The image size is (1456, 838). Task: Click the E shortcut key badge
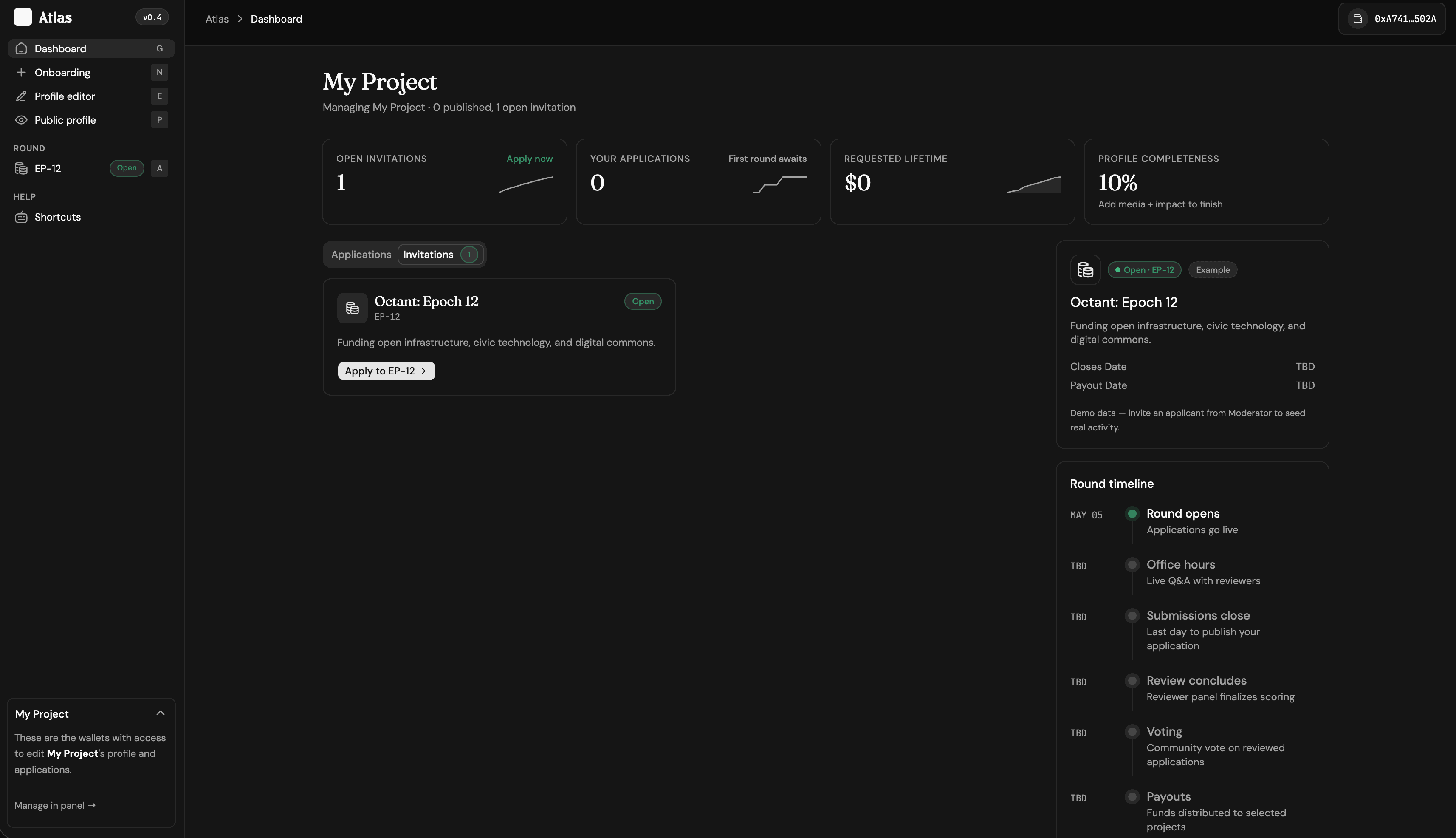click(159, 96)
